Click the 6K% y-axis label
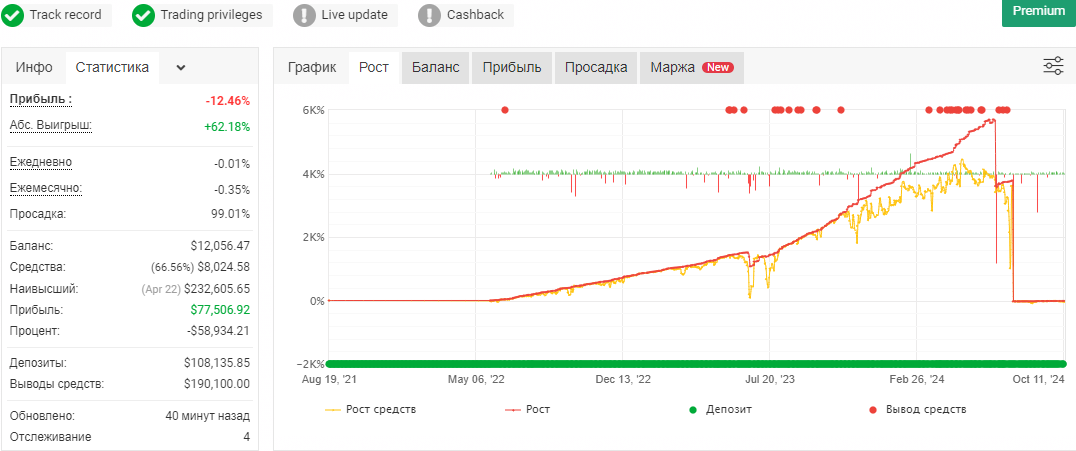Screen dimensions: 1076x451 coord(314,110)
